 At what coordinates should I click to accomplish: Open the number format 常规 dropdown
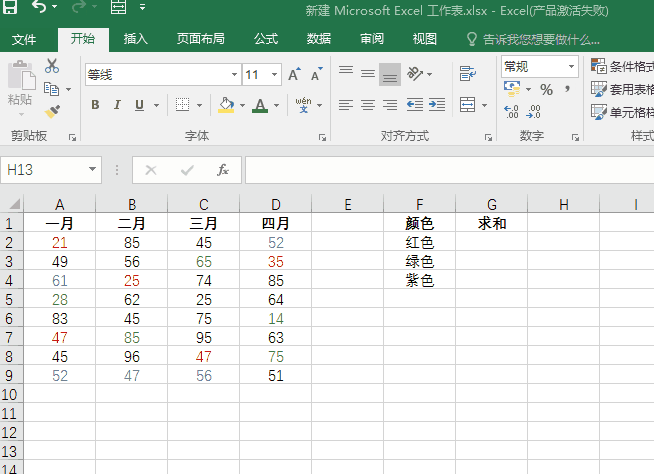point(572,66)
